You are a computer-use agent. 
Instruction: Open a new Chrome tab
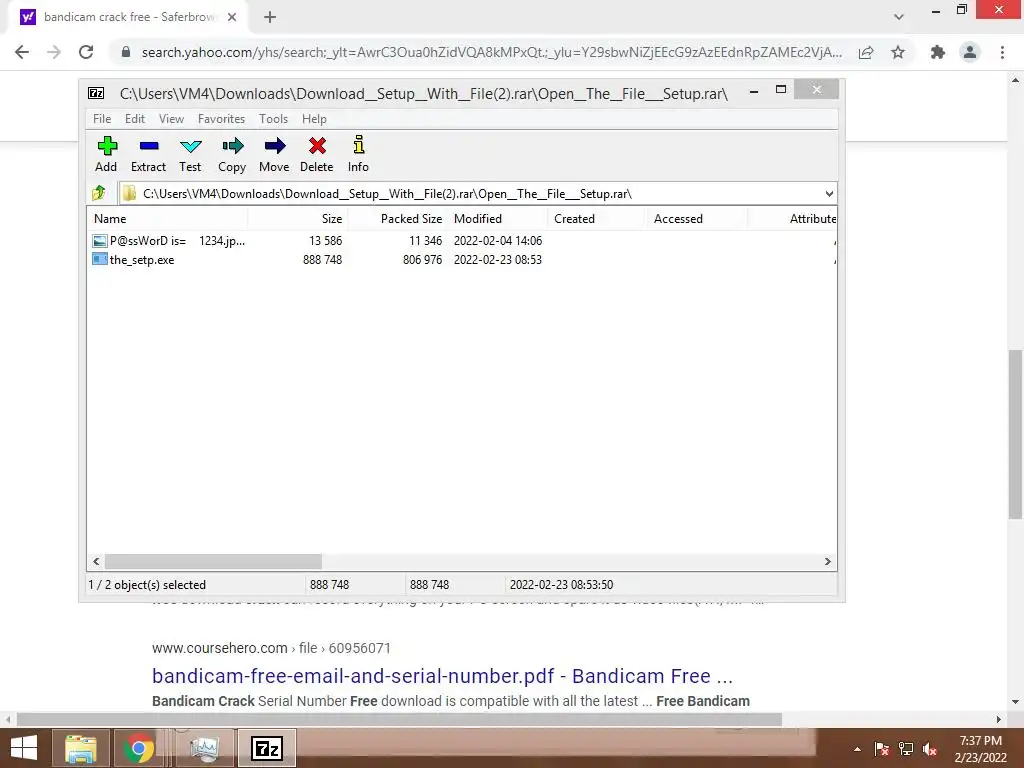coord(270,18)
